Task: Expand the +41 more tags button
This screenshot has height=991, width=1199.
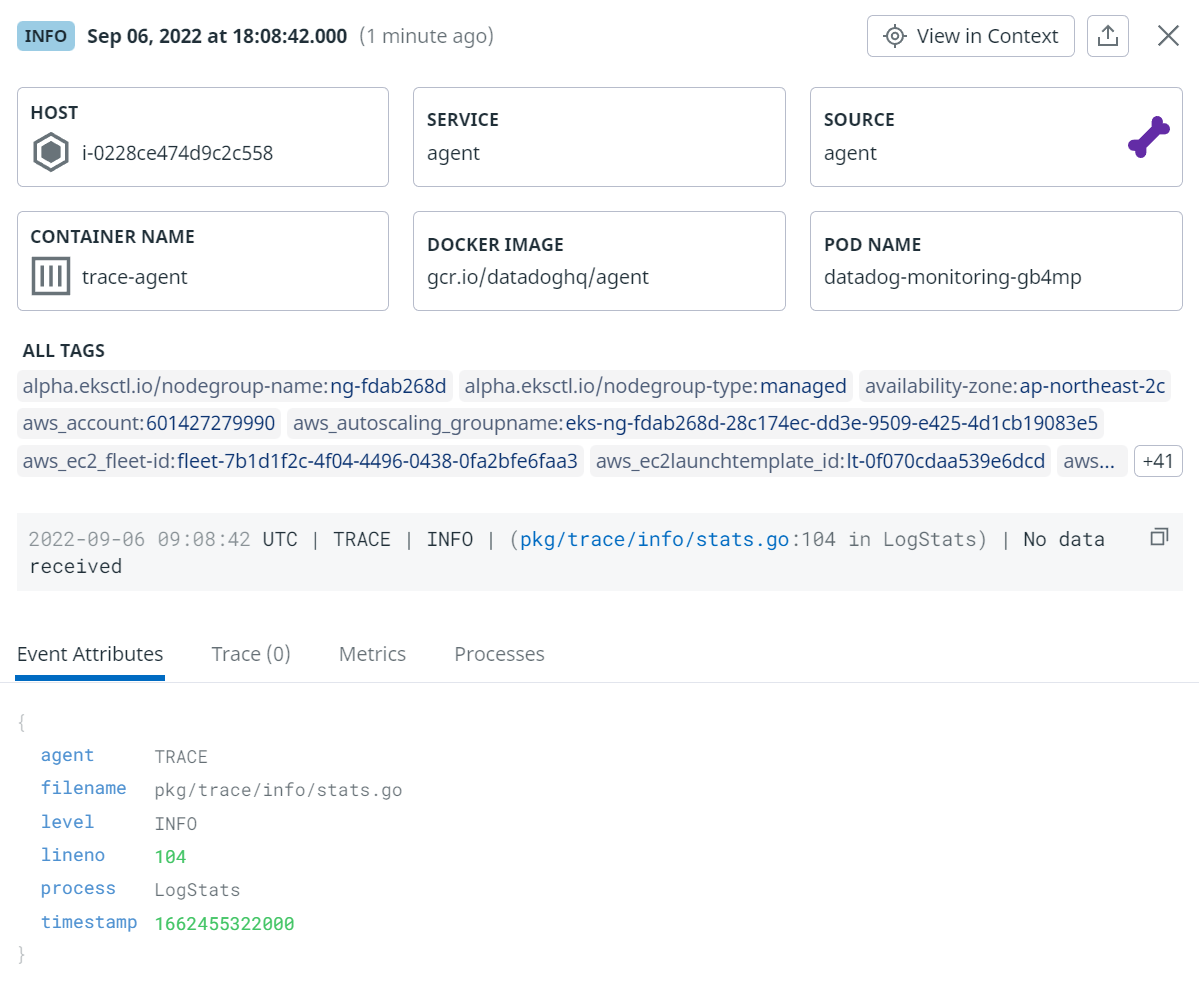Action: point(1158,461)
